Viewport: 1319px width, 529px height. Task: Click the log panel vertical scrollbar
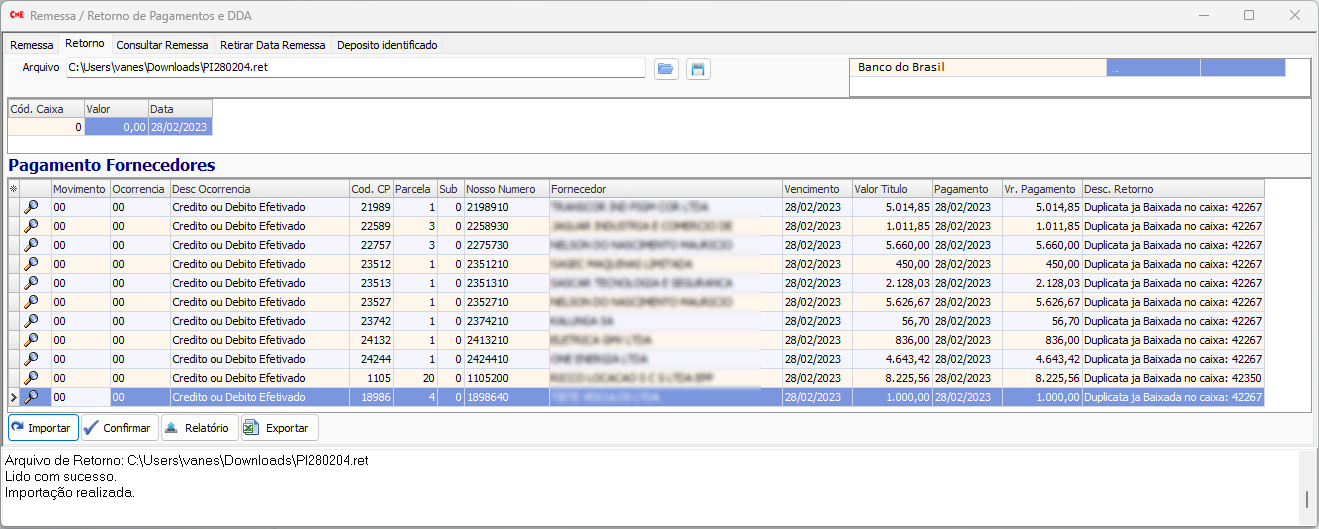tap(1307, 488)
